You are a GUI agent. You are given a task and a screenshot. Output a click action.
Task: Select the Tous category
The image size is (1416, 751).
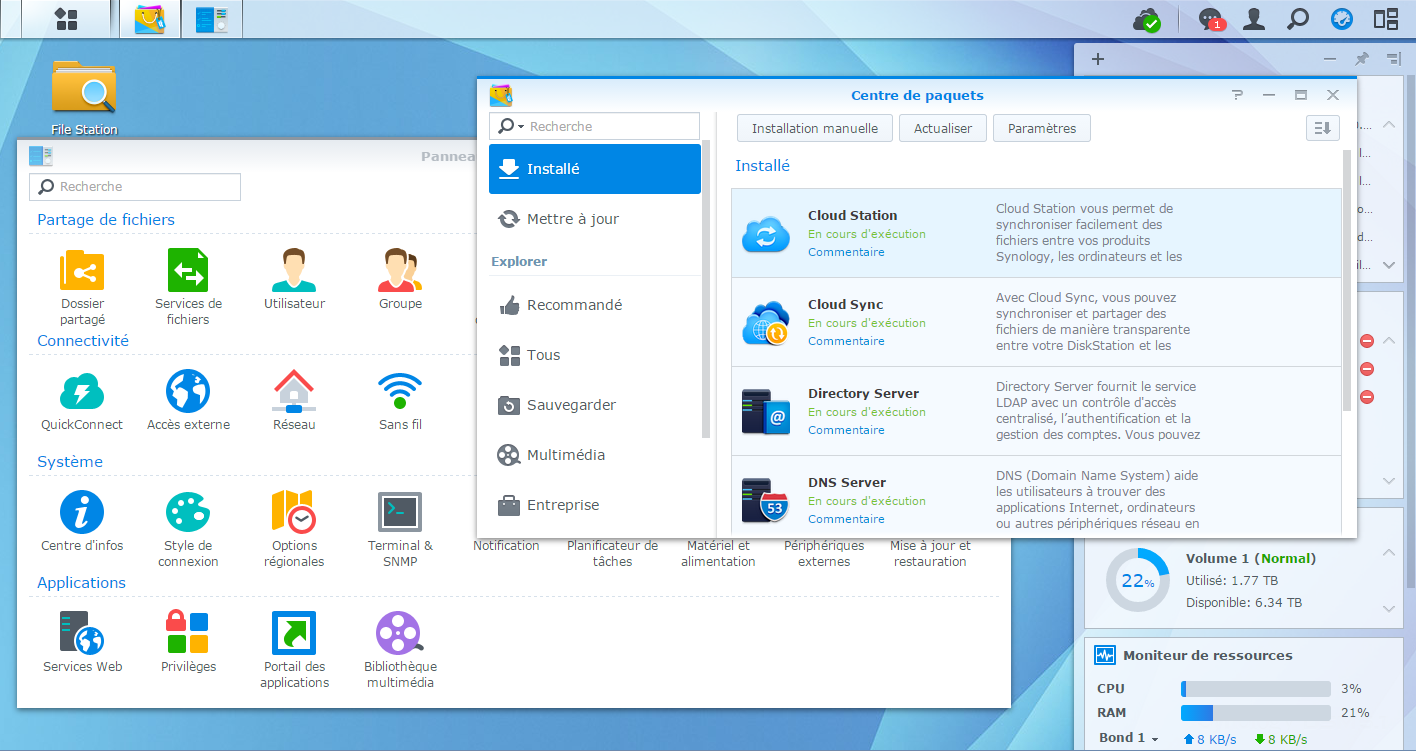(595, 355)
